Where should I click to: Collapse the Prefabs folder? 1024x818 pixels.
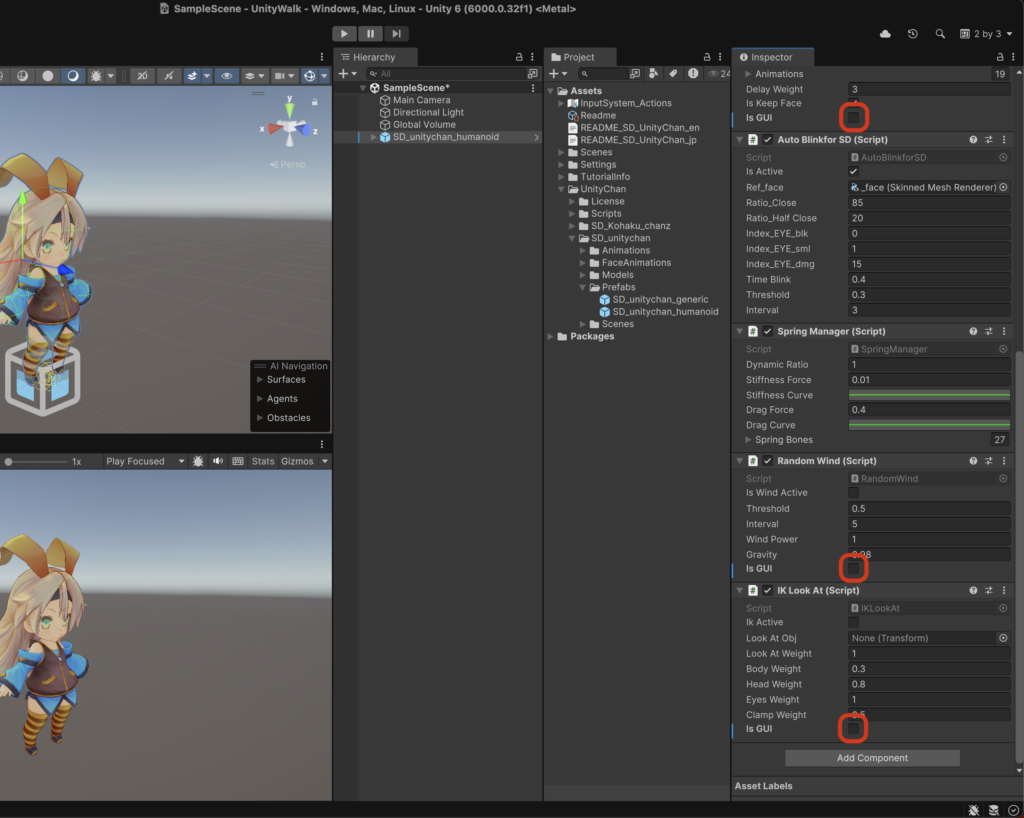[583, 287]
